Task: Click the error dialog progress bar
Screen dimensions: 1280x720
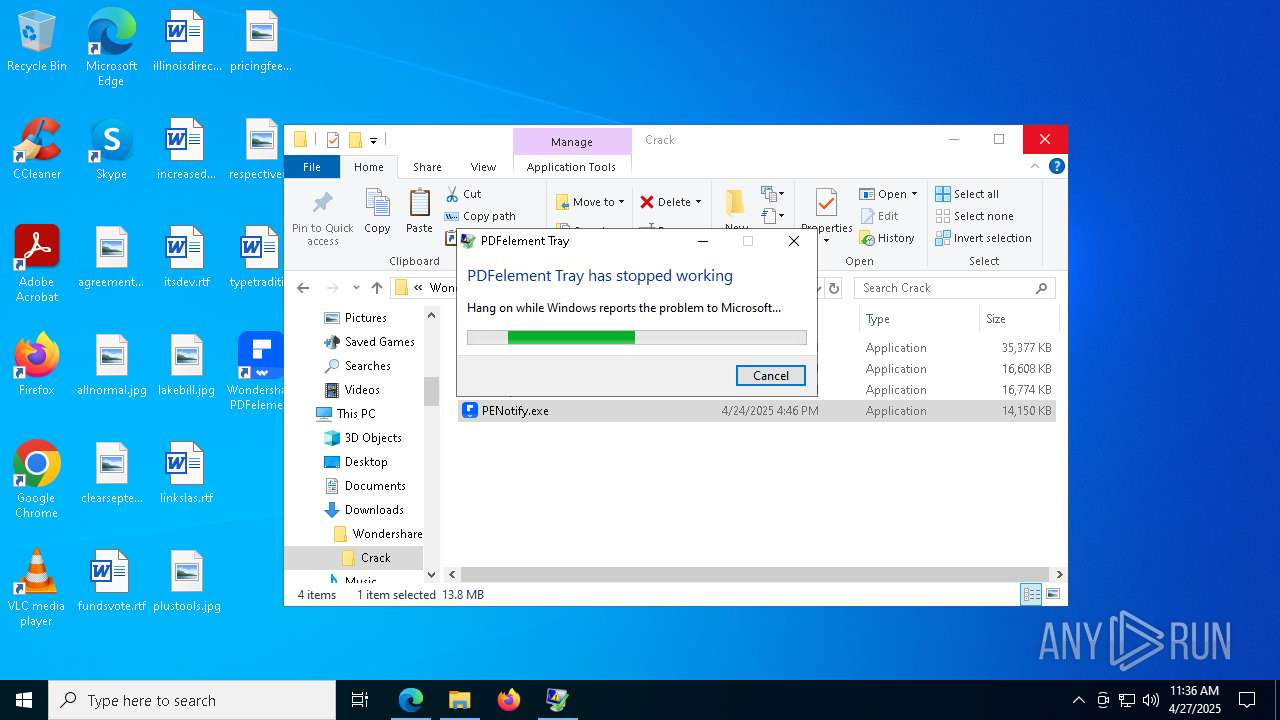Action: [x=636, y=337]
